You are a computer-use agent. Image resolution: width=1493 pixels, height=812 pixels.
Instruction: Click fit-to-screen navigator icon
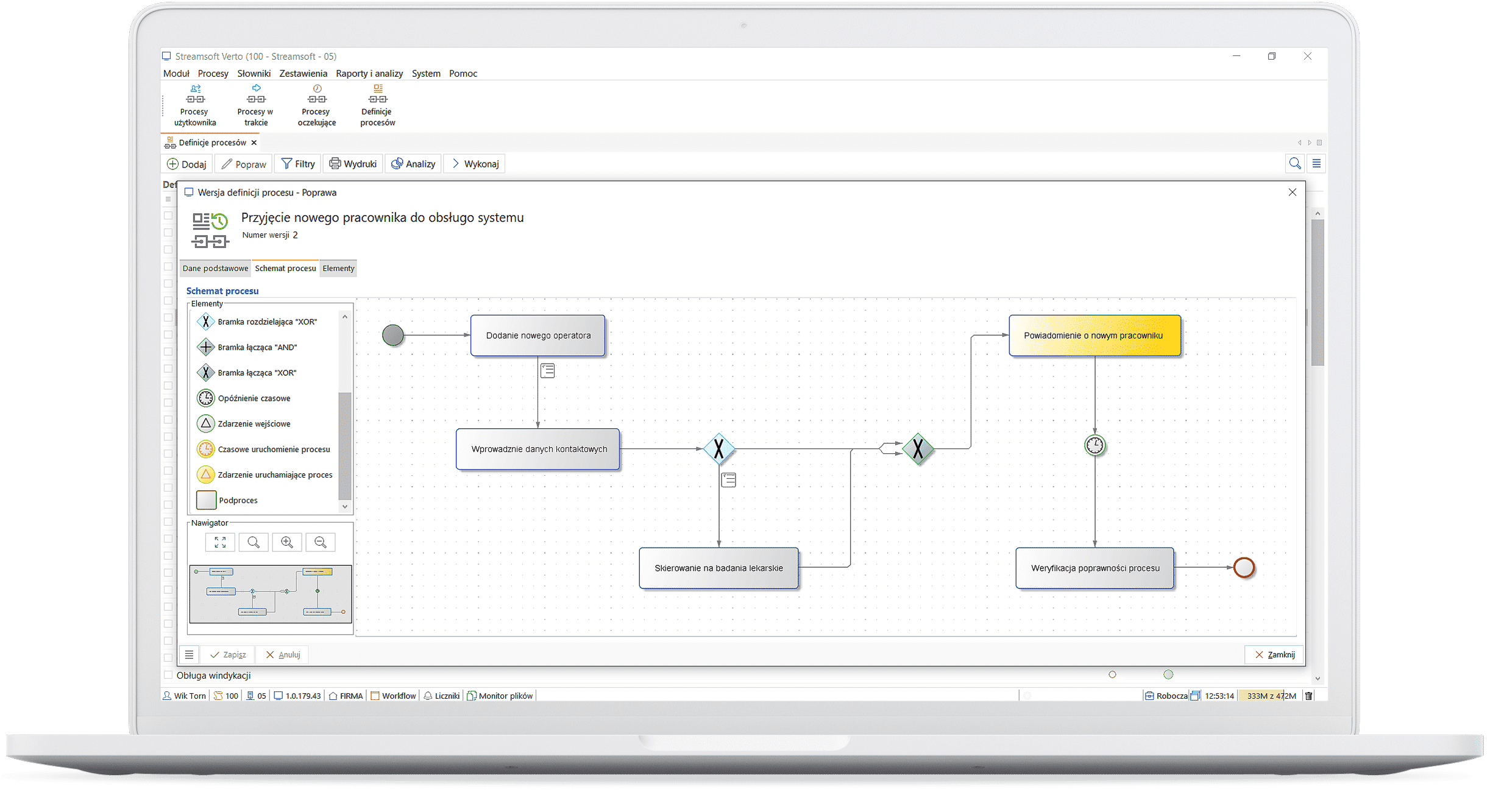coord(220,542)
